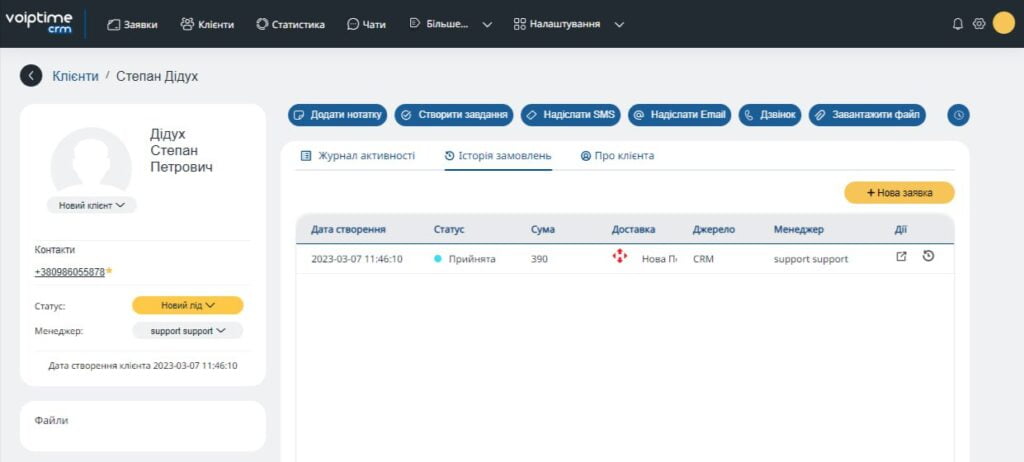The height and width of the screenshot is (462, 1024).
Task: Open the Статистика section
Action: 291,24
